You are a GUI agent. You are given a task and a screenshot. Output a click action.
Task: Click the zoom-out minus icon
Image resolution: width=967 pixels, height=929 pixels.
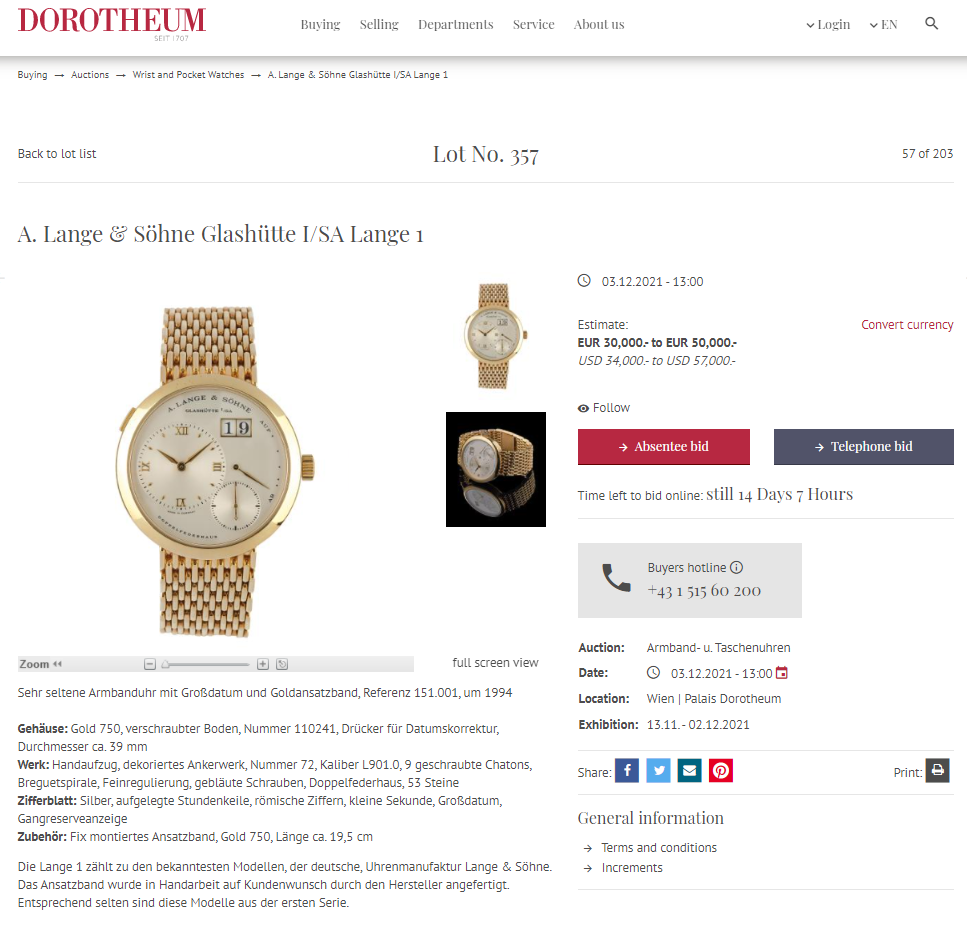150,664
